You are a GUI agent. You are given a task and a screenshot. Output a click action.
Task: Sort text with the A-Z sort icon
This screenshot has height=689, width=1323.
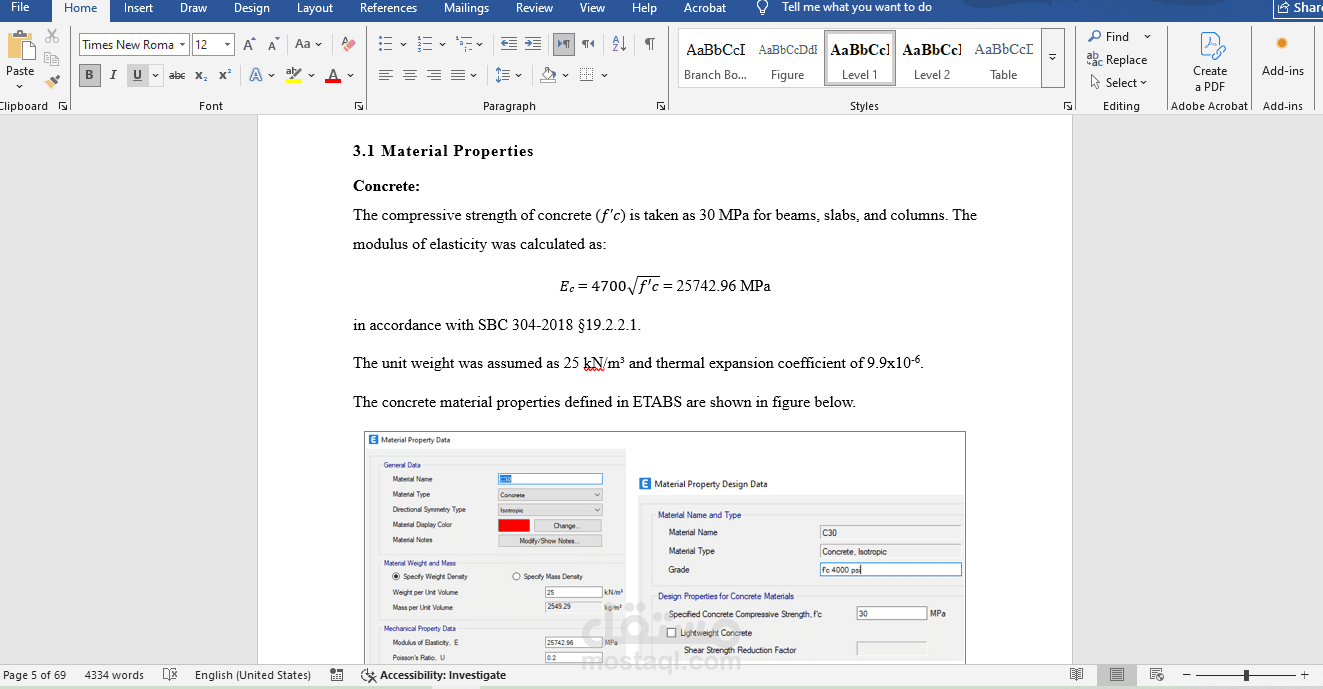point(619,44)
